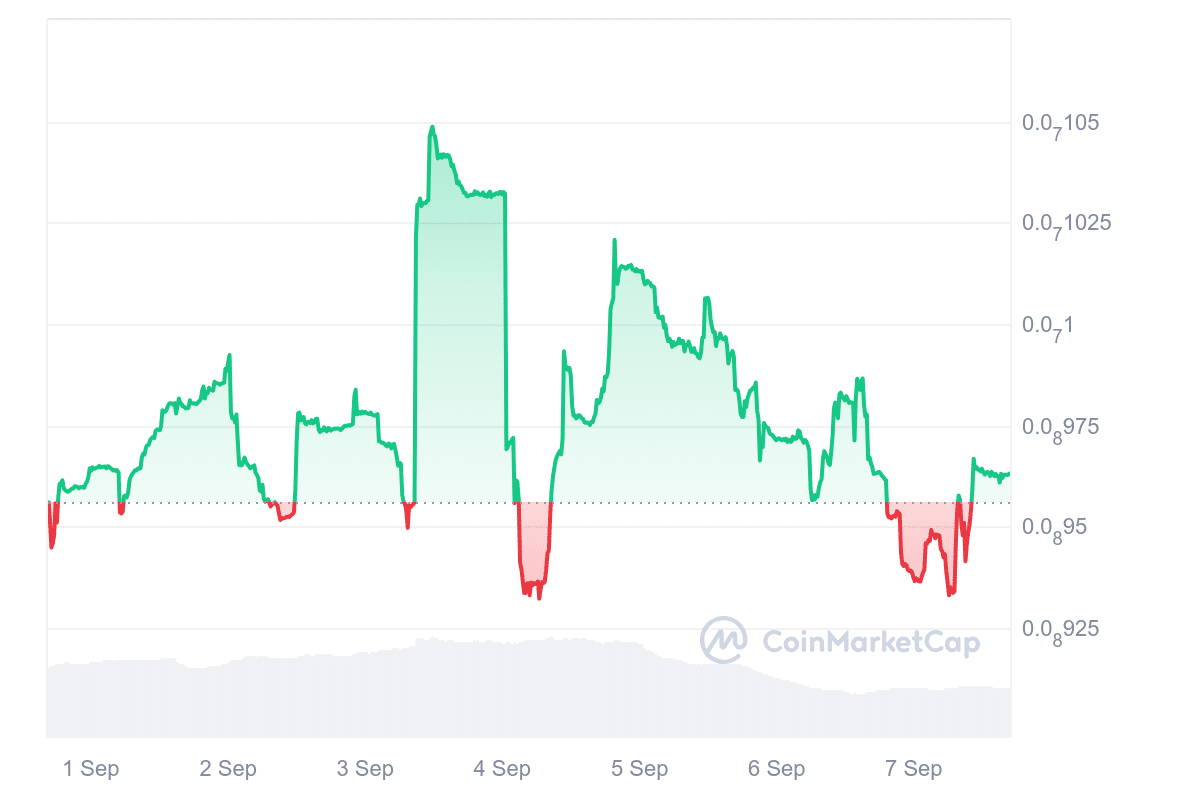Select the 4 Sep date label

[502, 769]
